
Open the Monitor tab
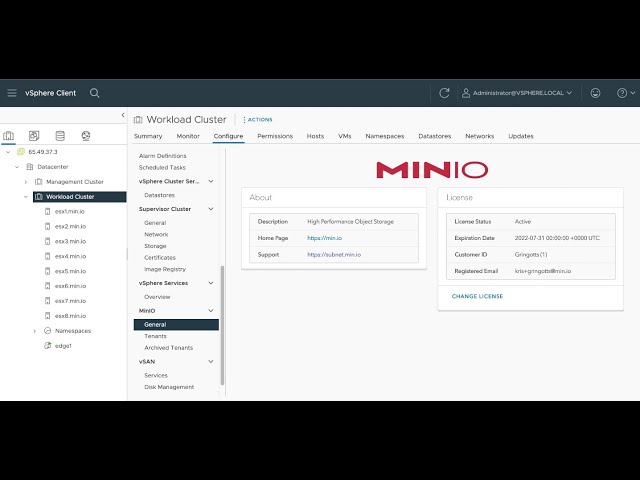(188, 136)
